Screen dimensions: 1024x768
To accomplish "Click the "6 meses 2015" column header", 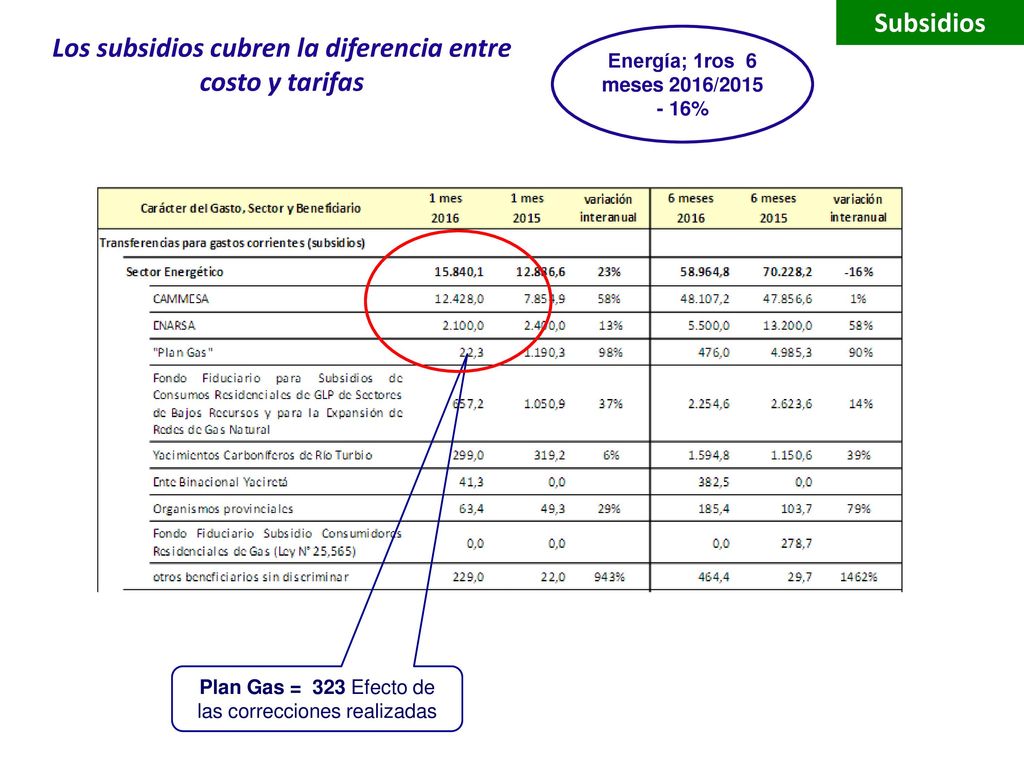I will click(x=773, y=208).
